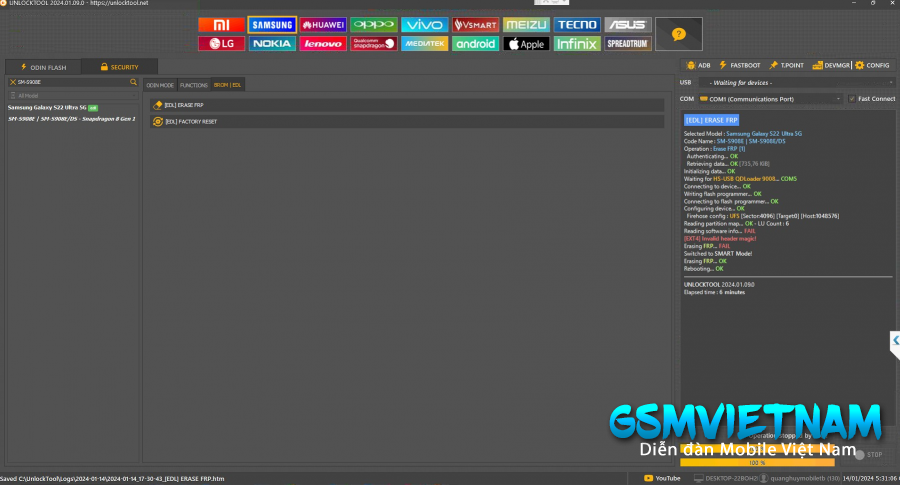This screenshot has height=485, width=900.
Task: Open the FASTBOOT tools button
Action: pos(740,65)
